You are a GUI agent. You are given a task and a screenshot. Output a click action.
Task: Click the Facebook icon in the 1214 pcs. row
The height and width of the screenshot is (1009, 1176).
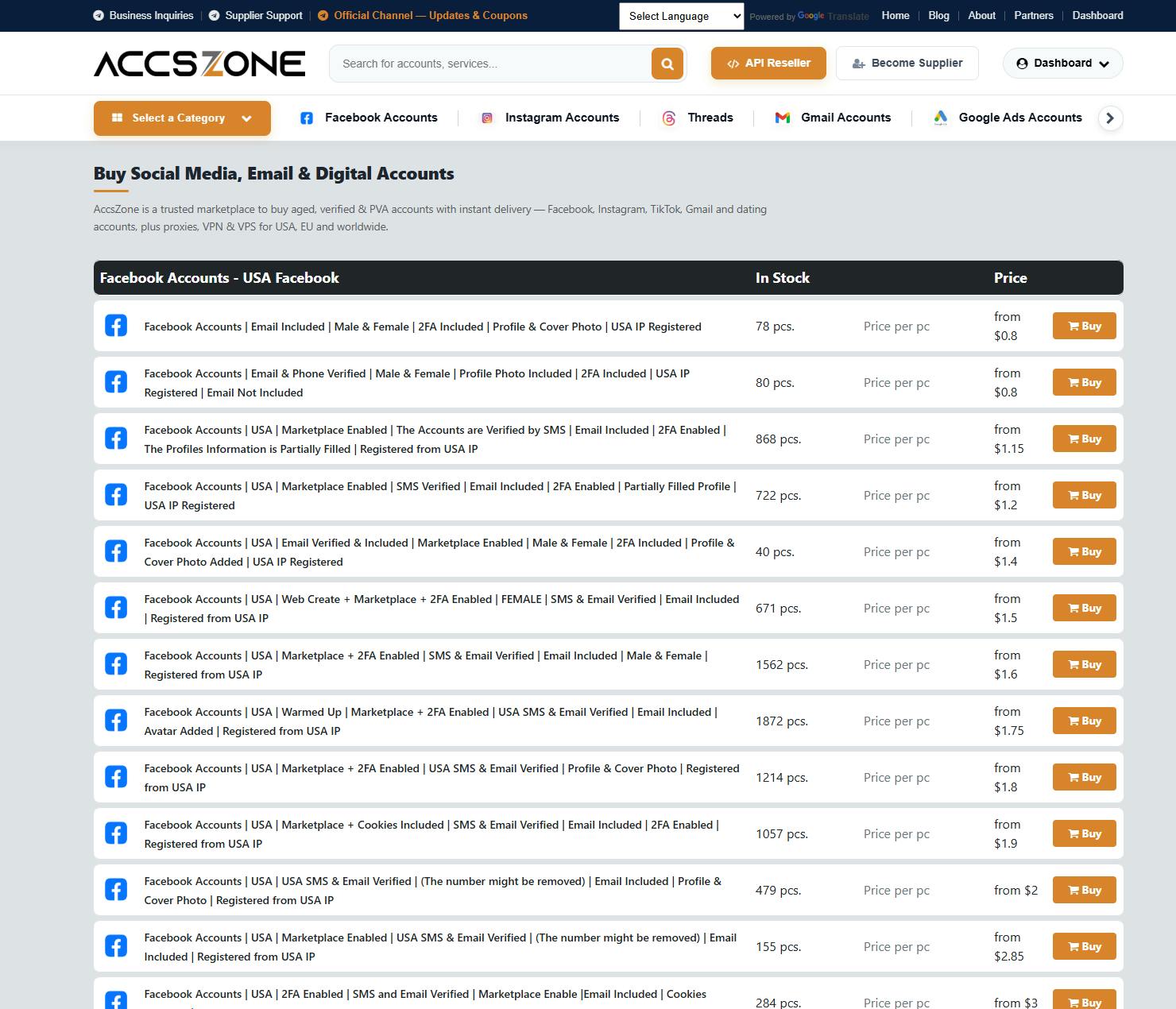tap(116, 777)
